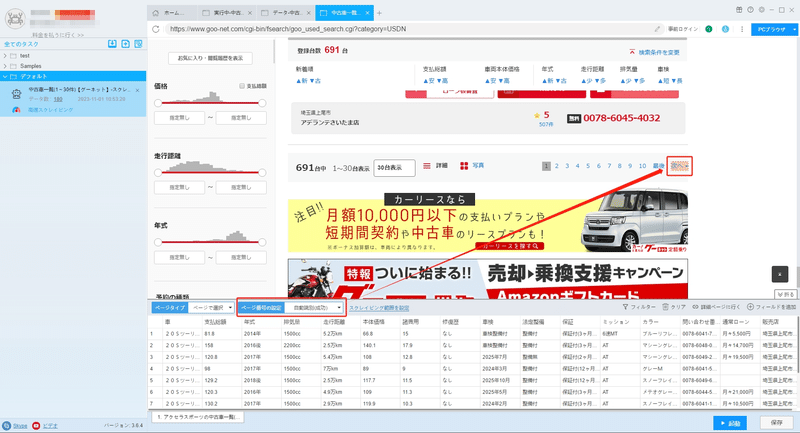Image resolution: width=800 pixels, height=433 pixels.
Task: Click the crab avatar logo
Action: (x=15, y=19)
